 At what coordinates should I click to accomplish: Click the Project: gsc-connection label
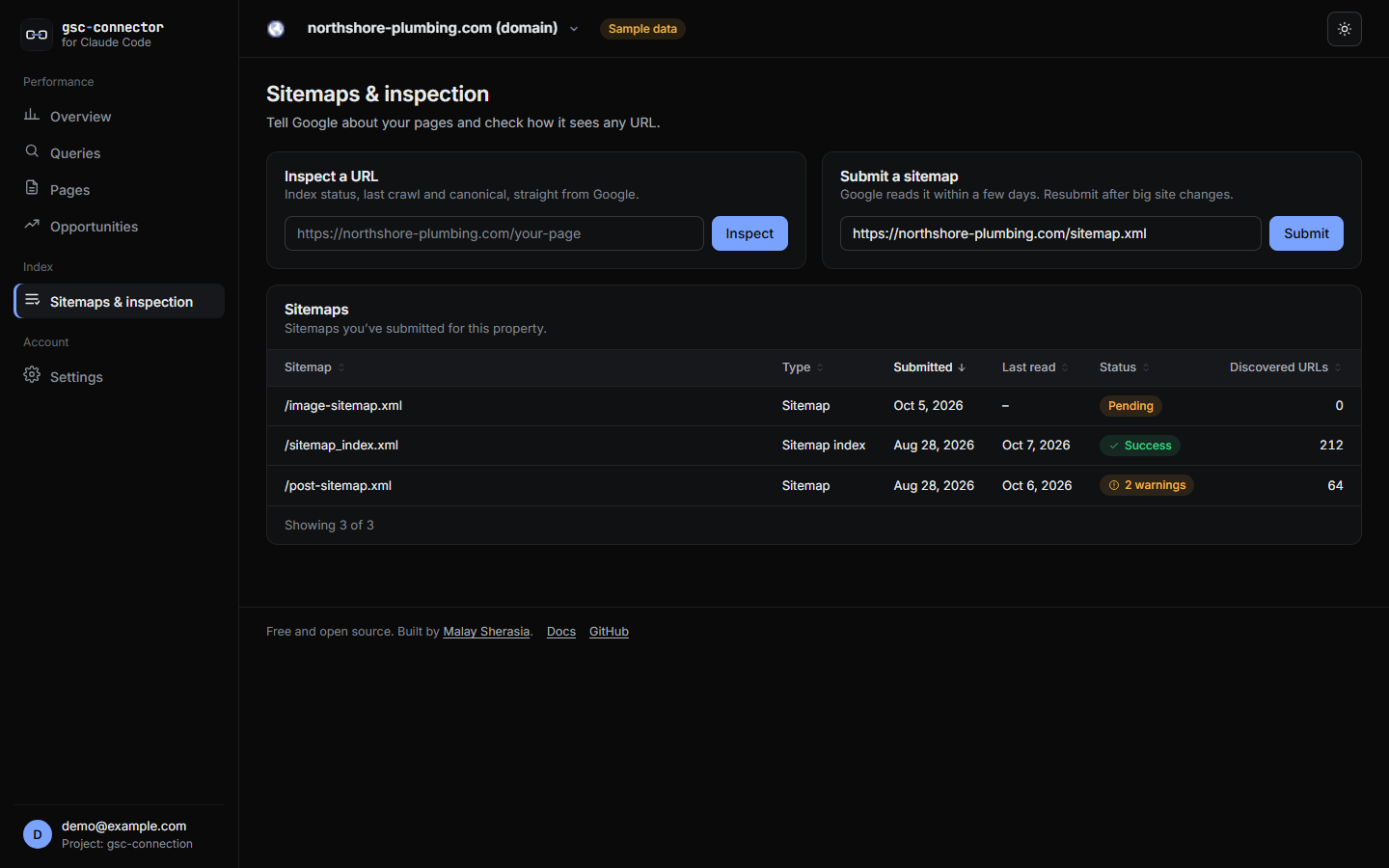click(x=127, y=844)
